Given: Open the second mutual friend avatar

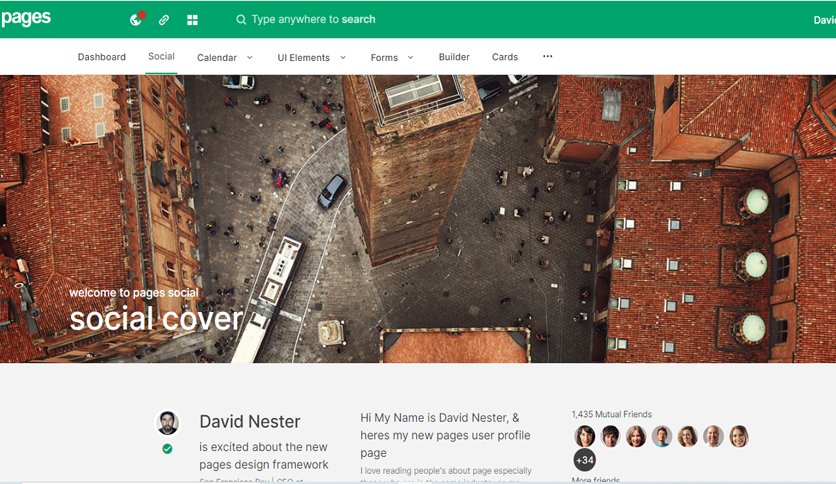Looking at the screenshot, I should pyautogui.click(x=610, y=437).
